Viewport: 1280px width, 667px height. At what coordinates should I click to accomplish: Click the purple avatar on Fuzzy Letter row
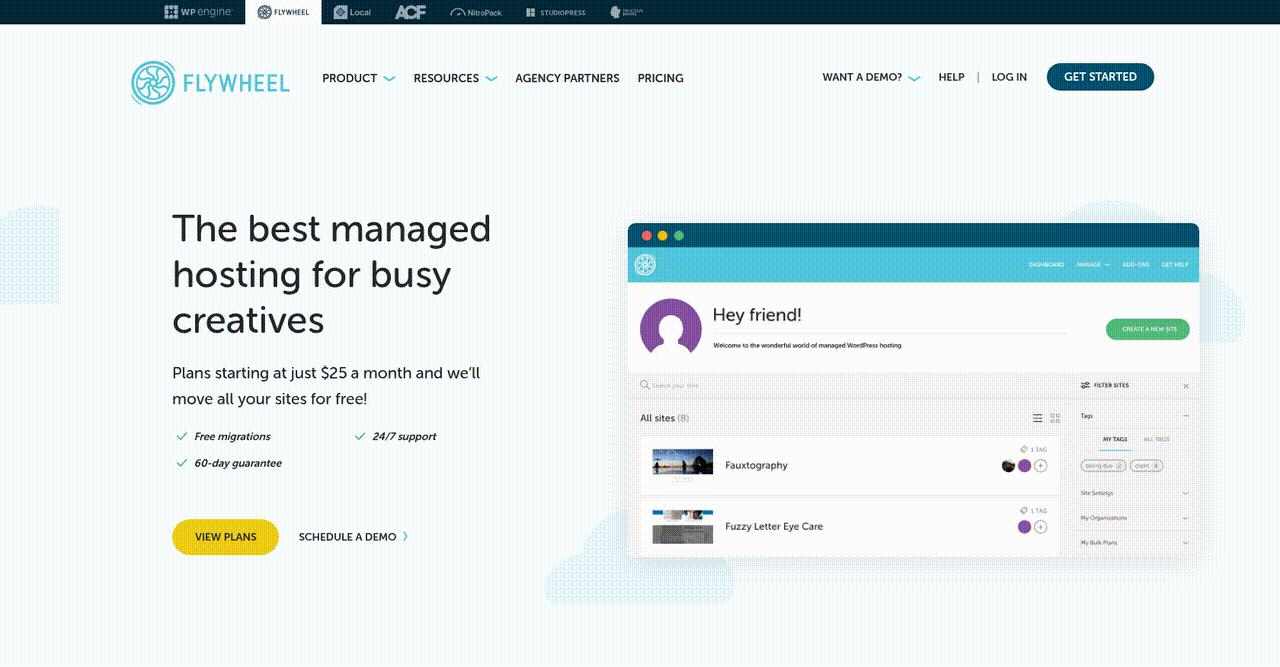tap(1024, 527)
